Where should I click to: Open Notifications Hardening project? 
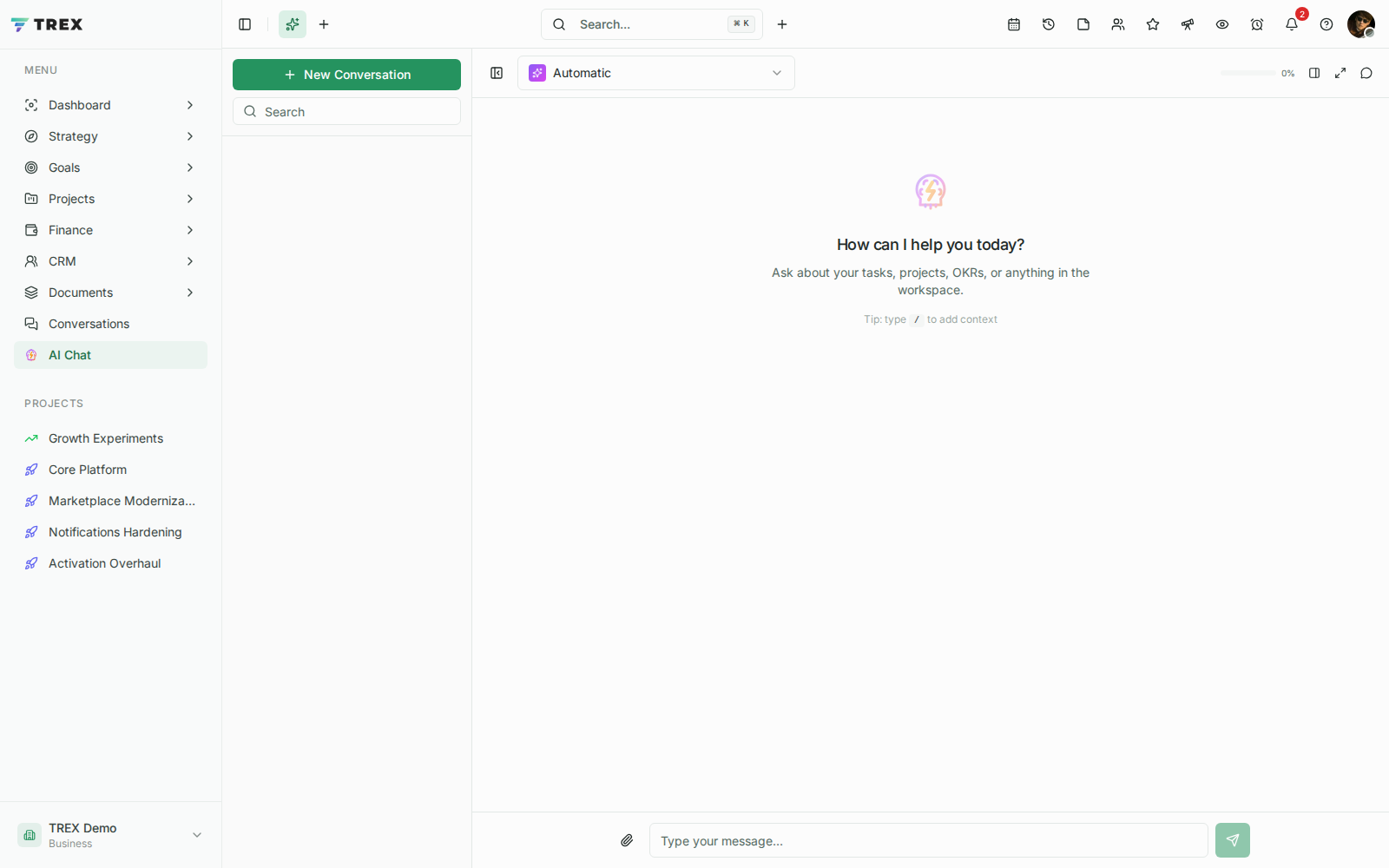[x=110, y=532]
